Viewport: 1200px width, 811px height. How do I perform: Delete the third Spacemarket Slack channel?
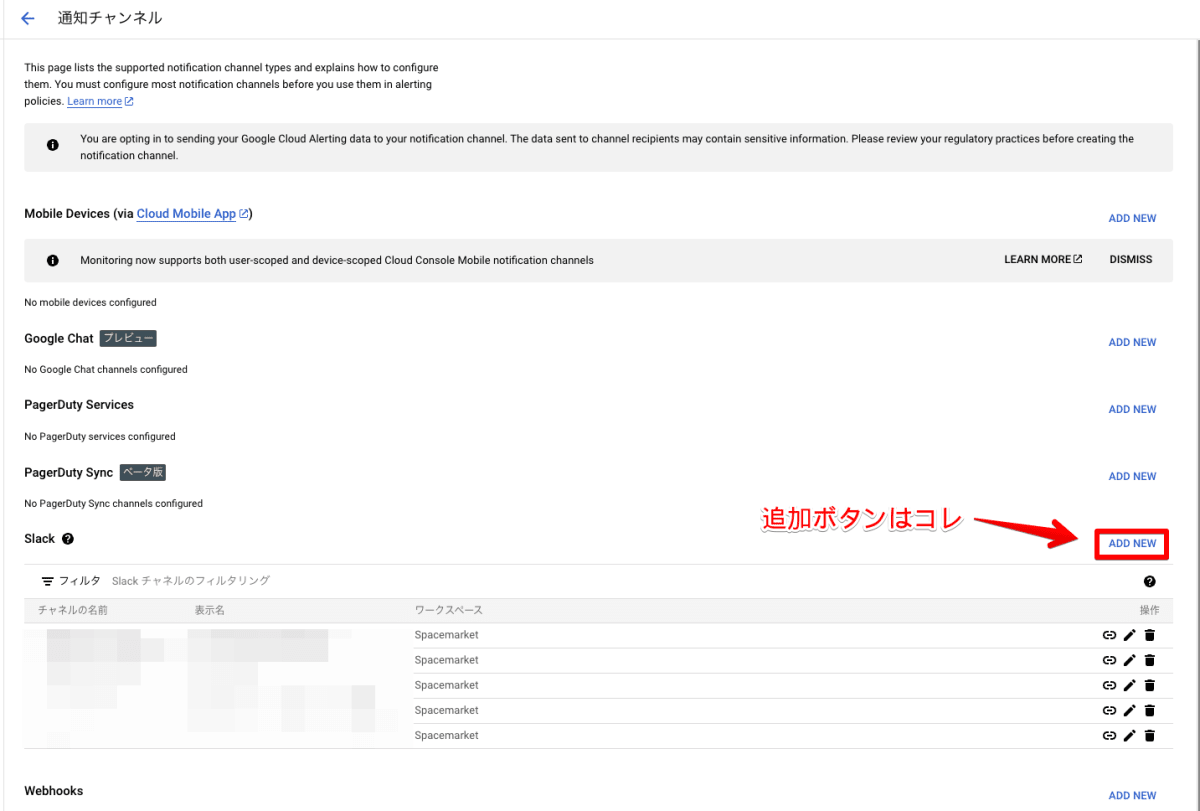point(1149,685)
